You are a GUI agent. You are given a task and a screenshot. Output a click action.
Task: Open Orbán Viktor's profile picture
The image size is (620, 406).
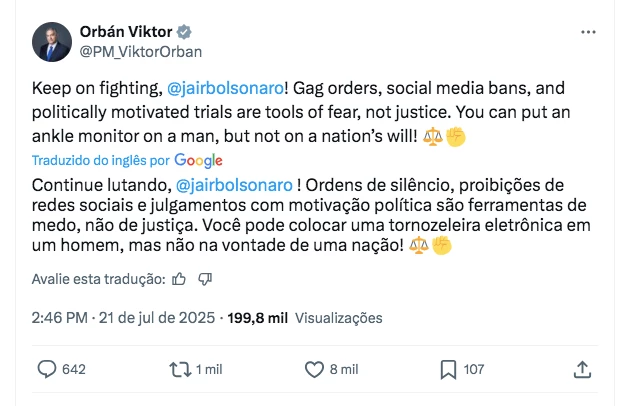[x=52, y=42]
